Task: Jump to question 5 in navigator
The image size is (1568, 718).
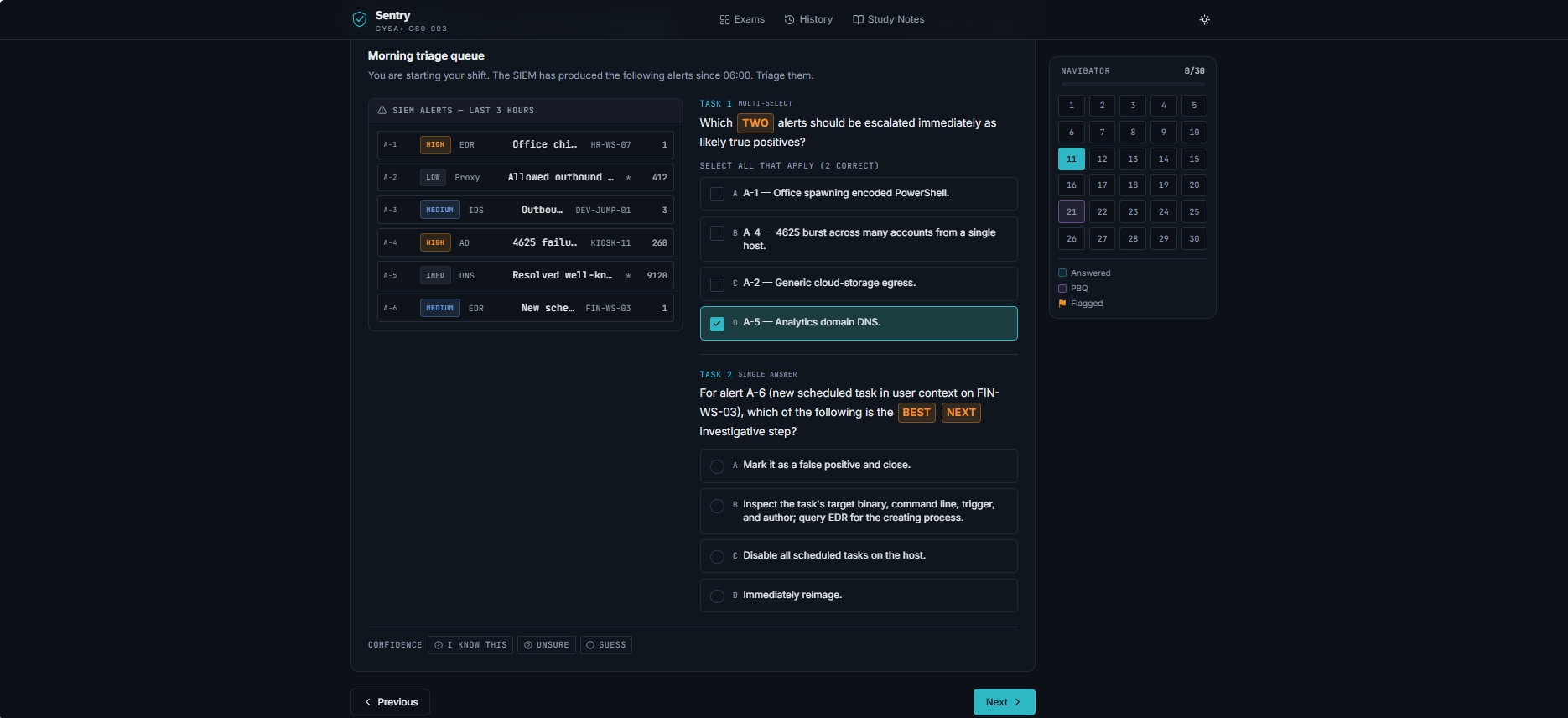Action: pos(1194,106)
